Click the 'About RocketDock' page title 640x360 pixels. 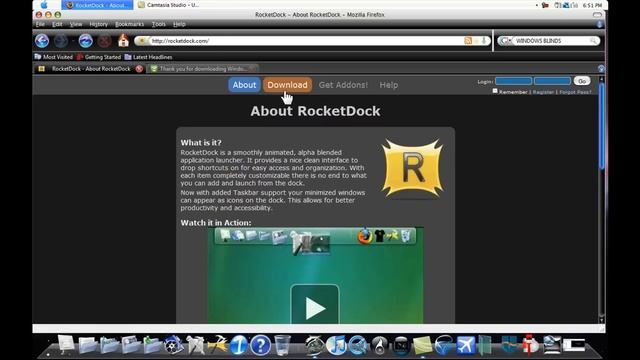316,111
